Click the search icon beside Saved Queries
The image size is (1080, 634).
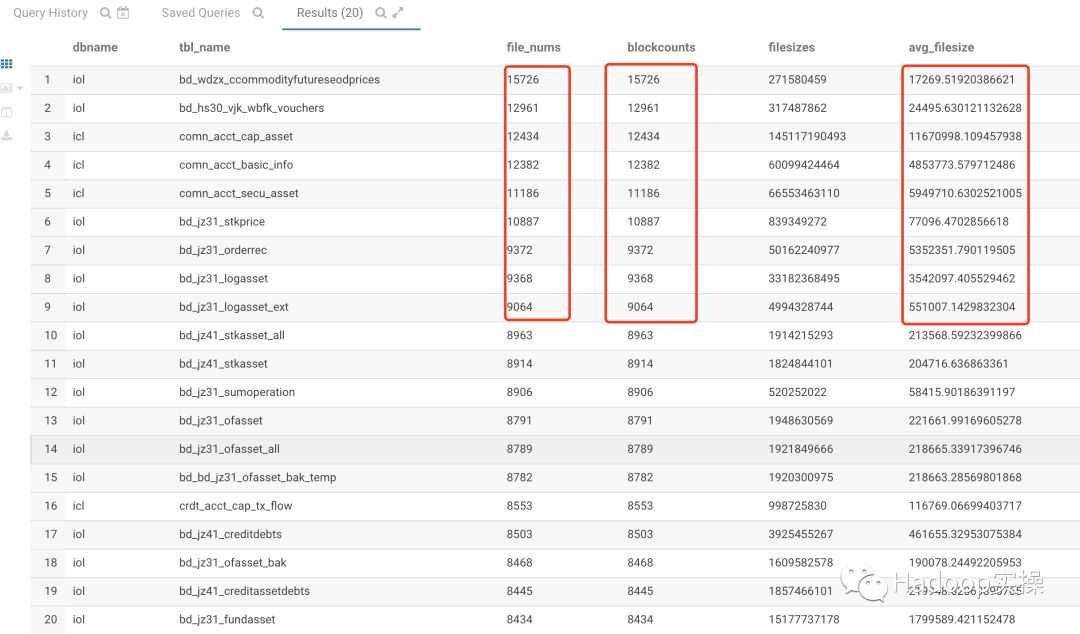tap(259, 14)
